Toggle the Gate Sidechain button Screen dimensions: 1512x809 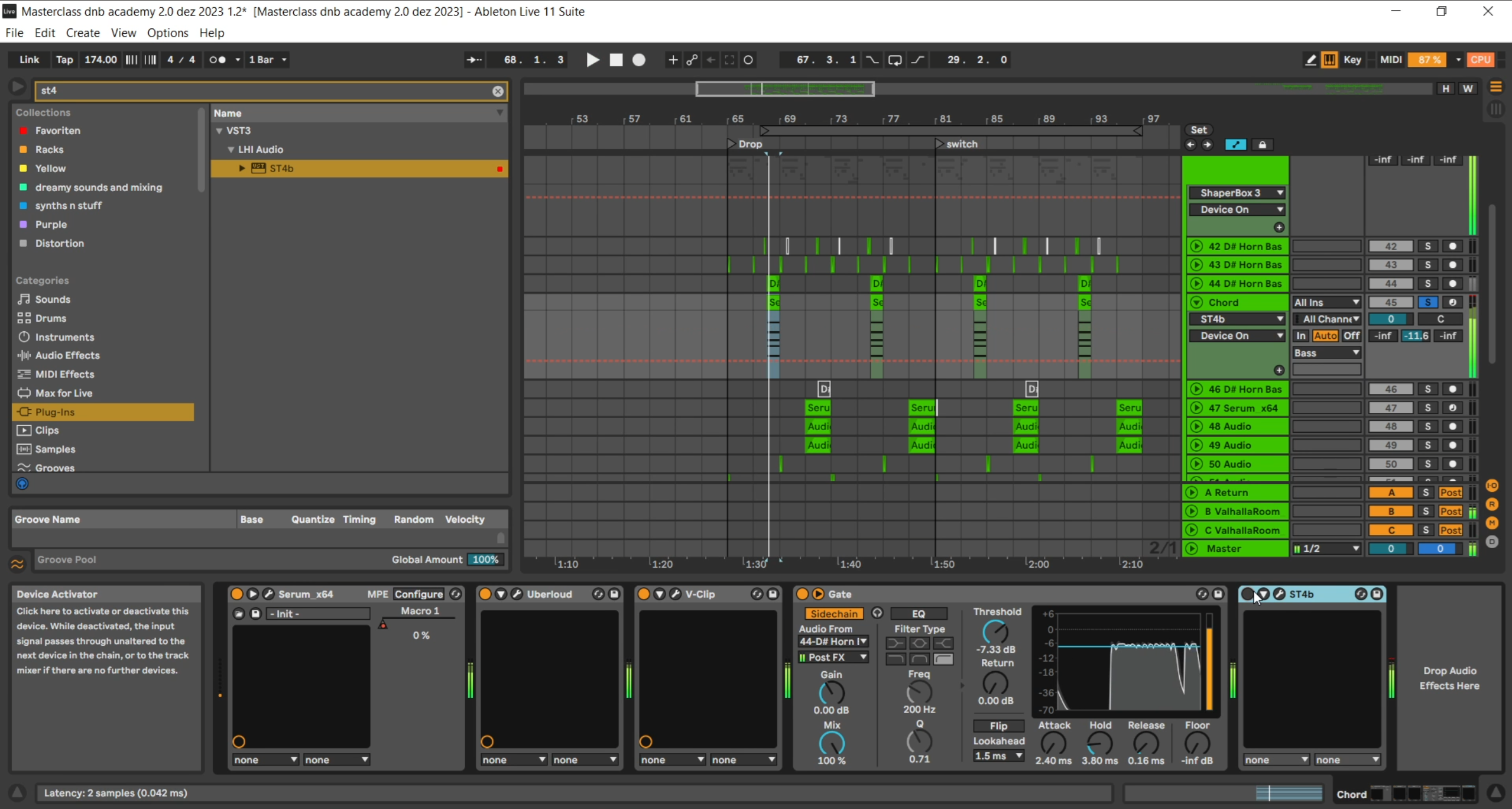[x=833, y=614]
